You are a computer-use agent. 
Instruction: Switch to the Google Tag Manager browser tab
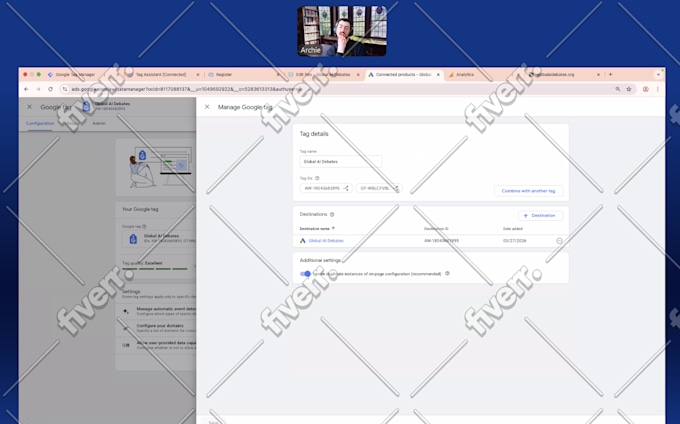pyautogui.click(x=80, y=75)
